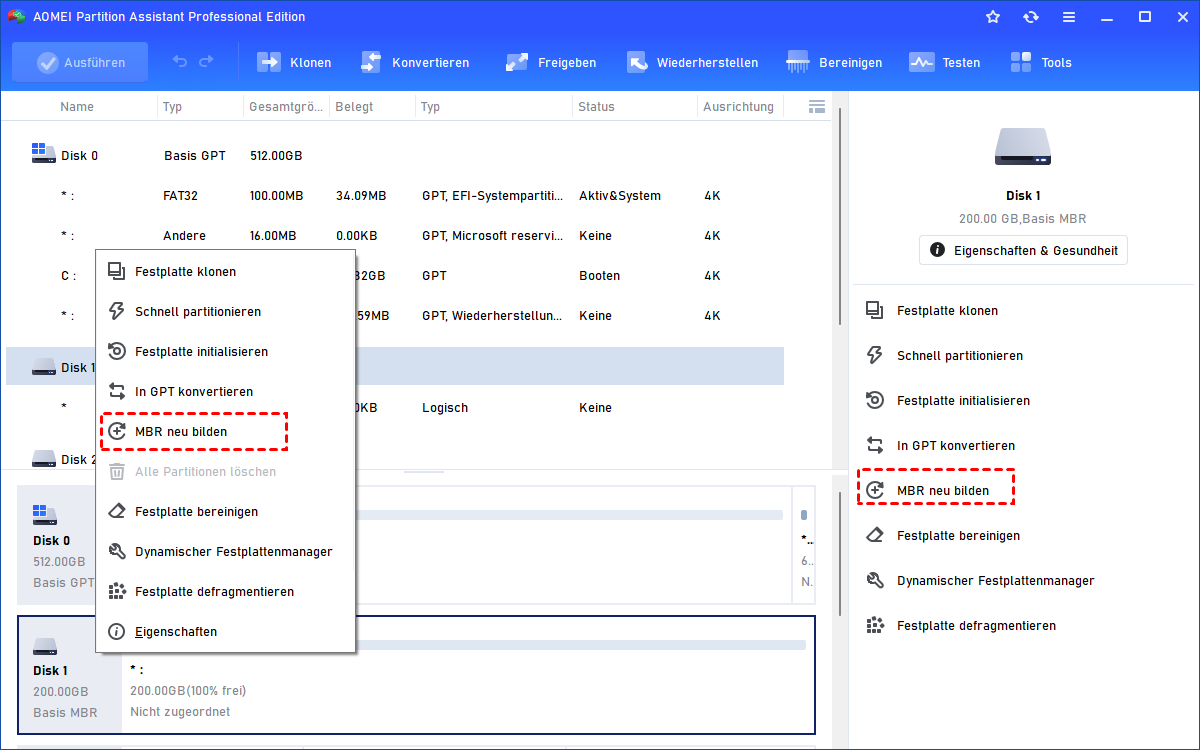1200x750 pixels.
Task: Click Eigenschaften & Gesundheit button
Action: tap(1023, 249)
